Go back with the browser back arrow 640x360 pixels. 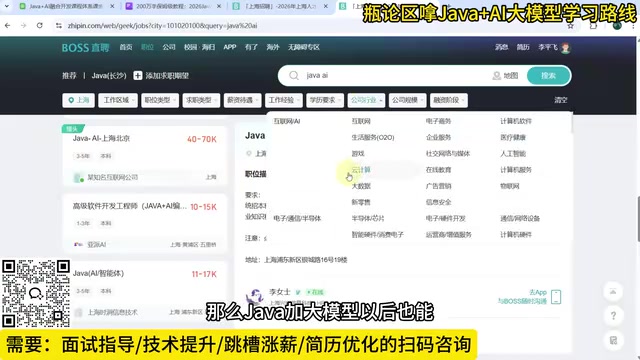point(7,25)
